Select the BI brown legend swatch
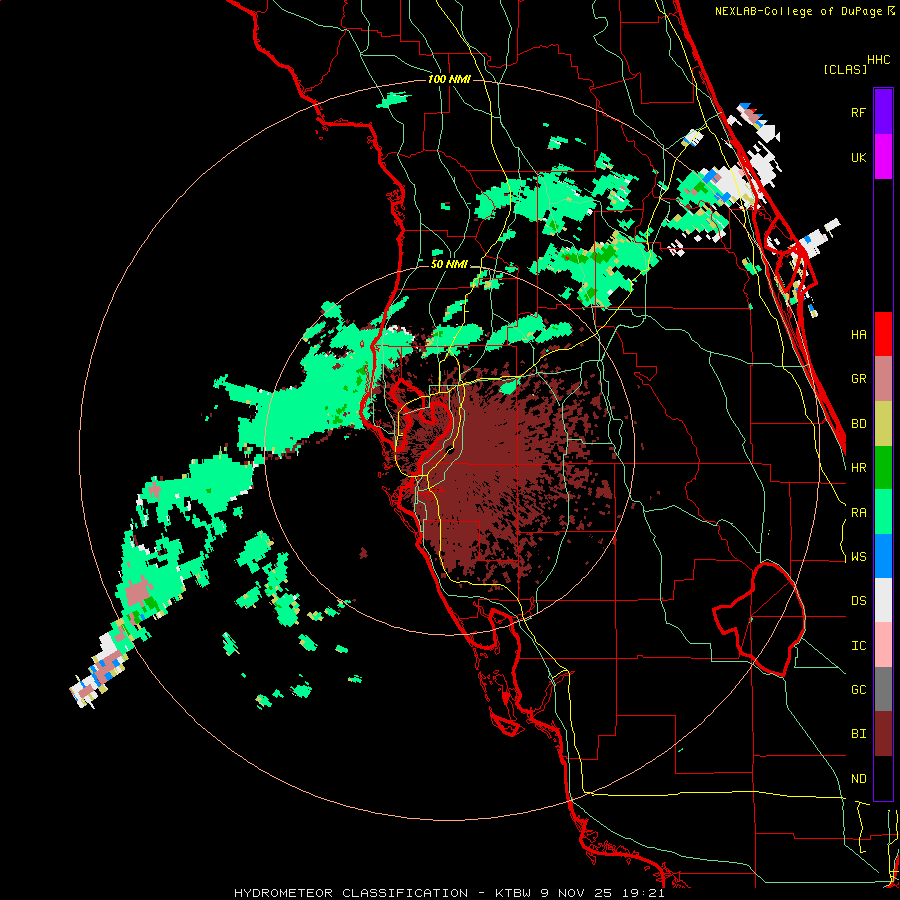 pyautogui.click(x=883, y=734)
